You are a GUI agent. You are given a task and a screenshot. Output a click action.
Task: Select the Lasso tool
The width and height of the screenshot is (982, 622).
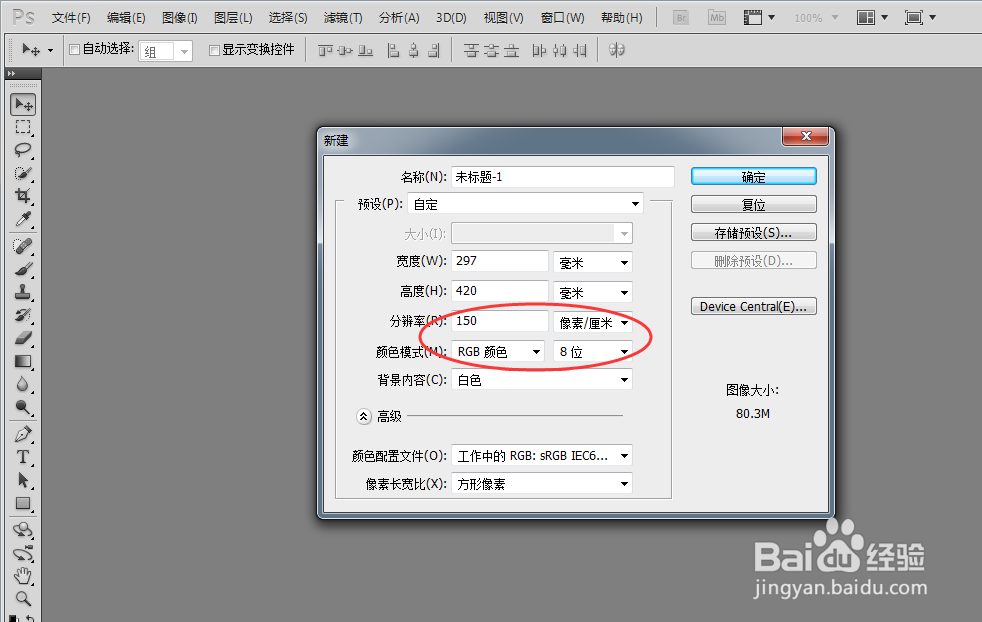(x=23, y=150)
